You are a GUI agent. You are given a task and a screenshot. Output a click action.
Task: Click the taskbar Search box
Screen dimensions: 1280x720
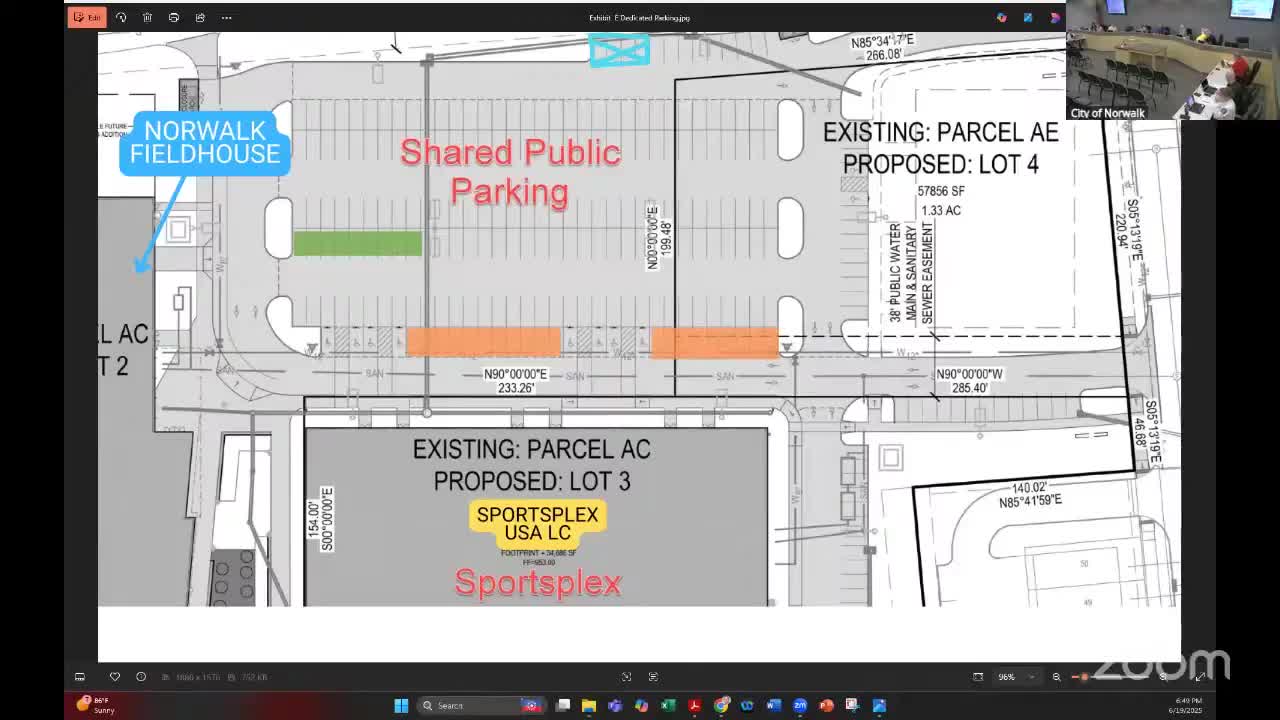coord(481,706)
